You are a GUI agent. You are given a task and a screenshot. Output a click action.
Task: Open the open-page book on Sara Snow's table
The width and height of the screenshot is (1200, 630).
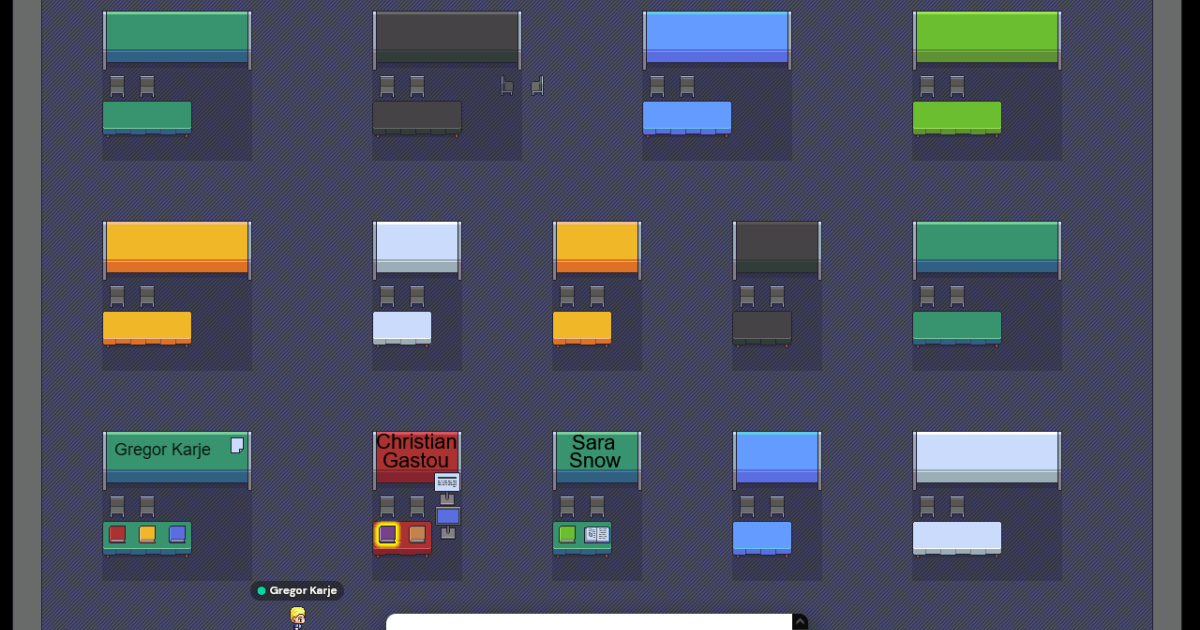coord(597,535)
